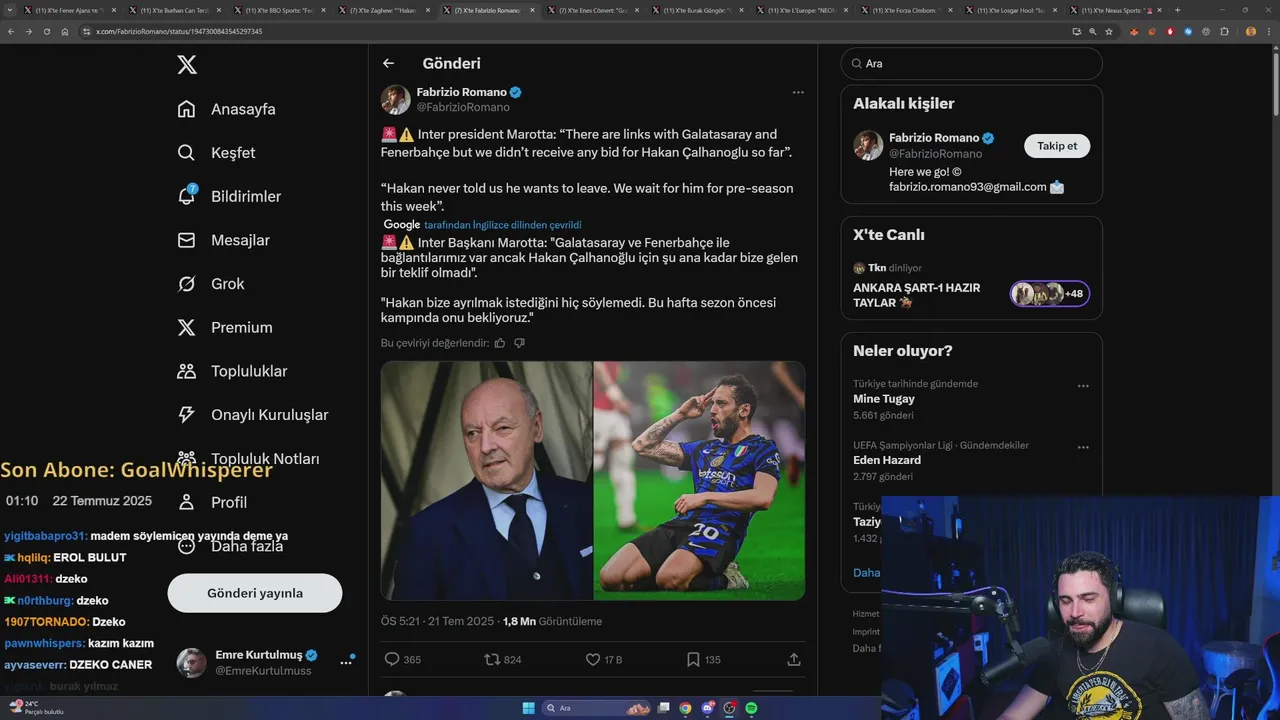This screenshot has width=1280, height=720.
Task: Rate translation with thumbs down
Action: (x=519, y=343)
